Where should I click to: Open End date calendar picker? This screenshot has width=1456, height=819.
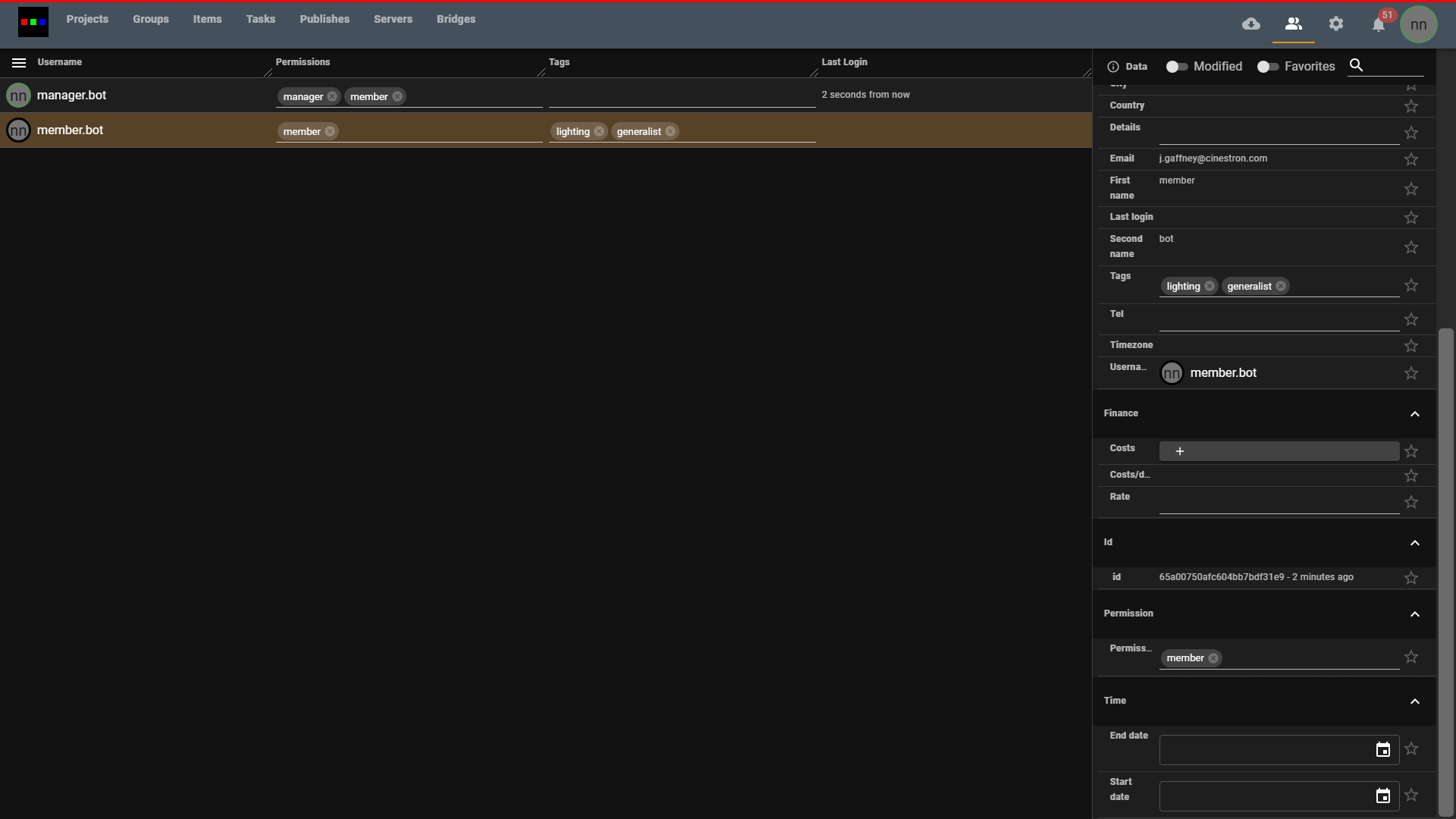point(1383,750)
